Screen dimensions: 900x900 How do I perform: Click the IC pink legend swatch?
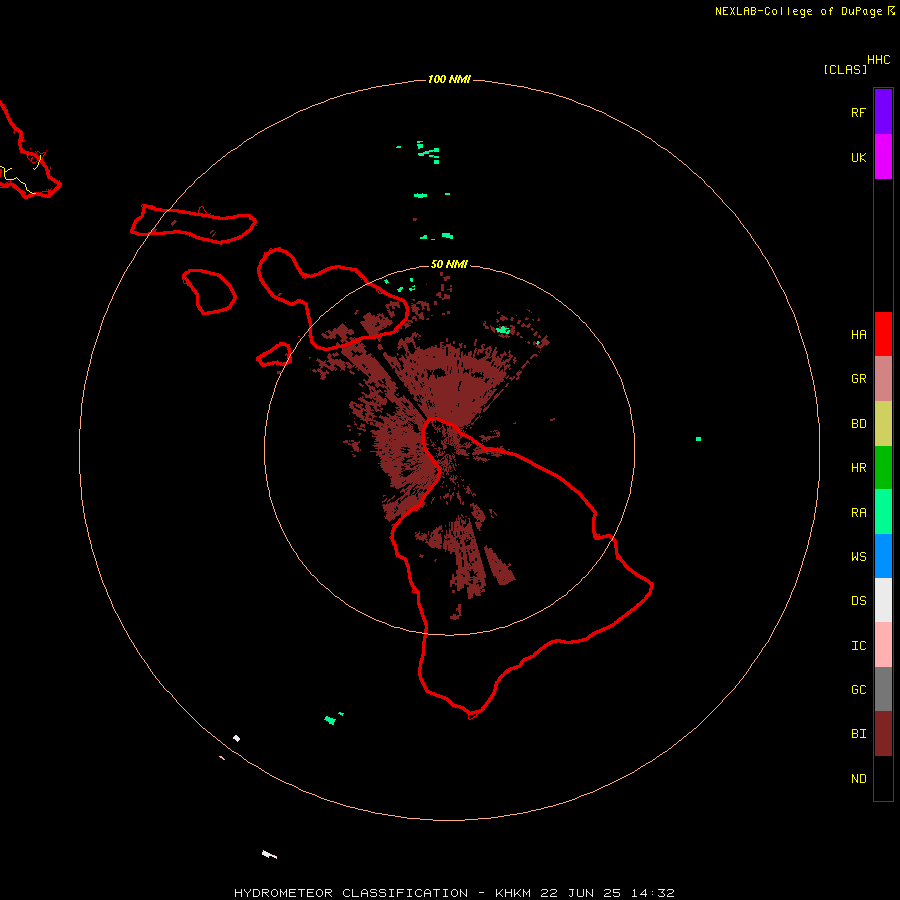[x=883, y=645]
